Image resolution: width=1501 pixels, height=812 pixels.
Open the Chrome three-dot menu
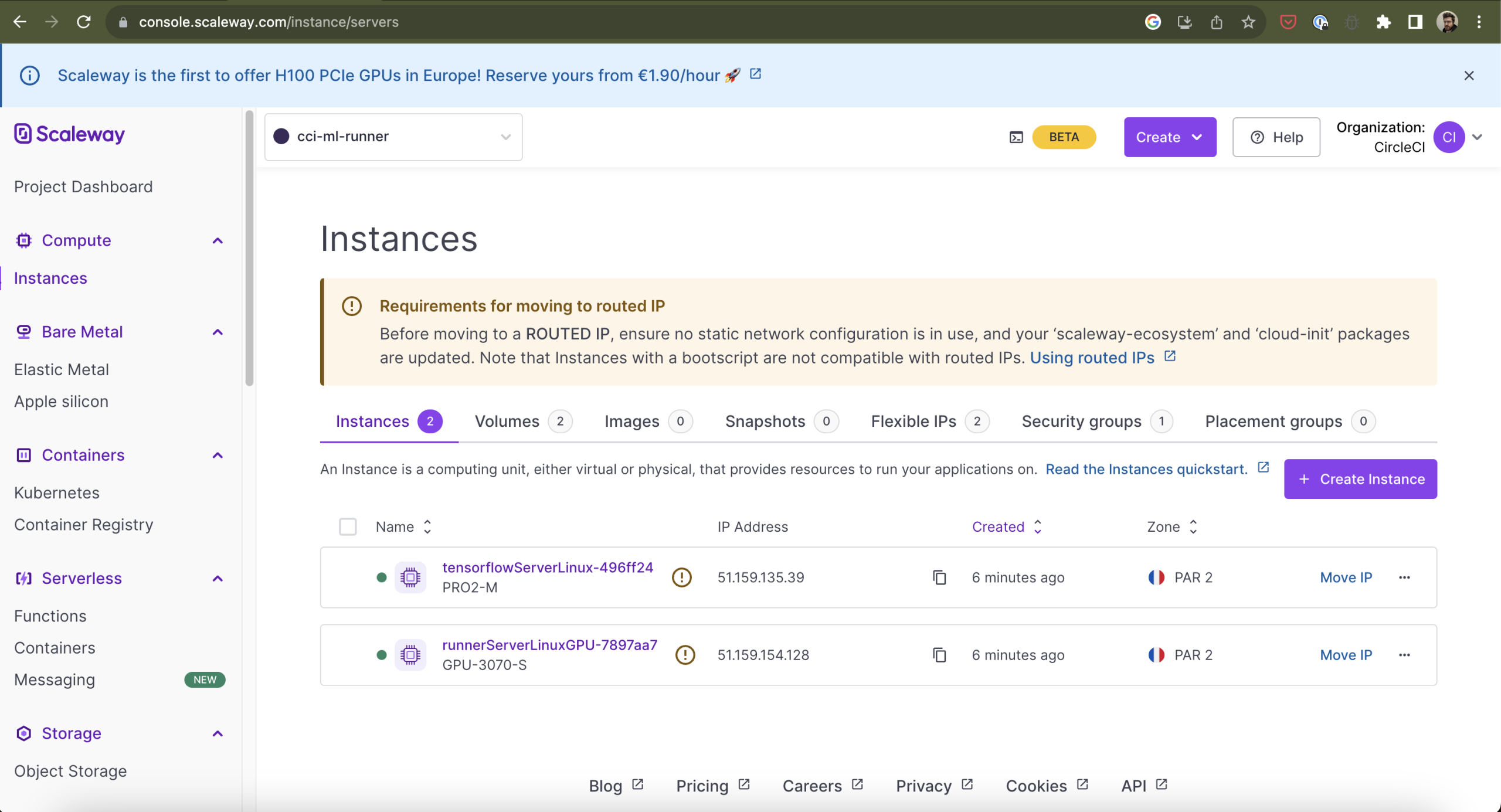coord(1479,22)
